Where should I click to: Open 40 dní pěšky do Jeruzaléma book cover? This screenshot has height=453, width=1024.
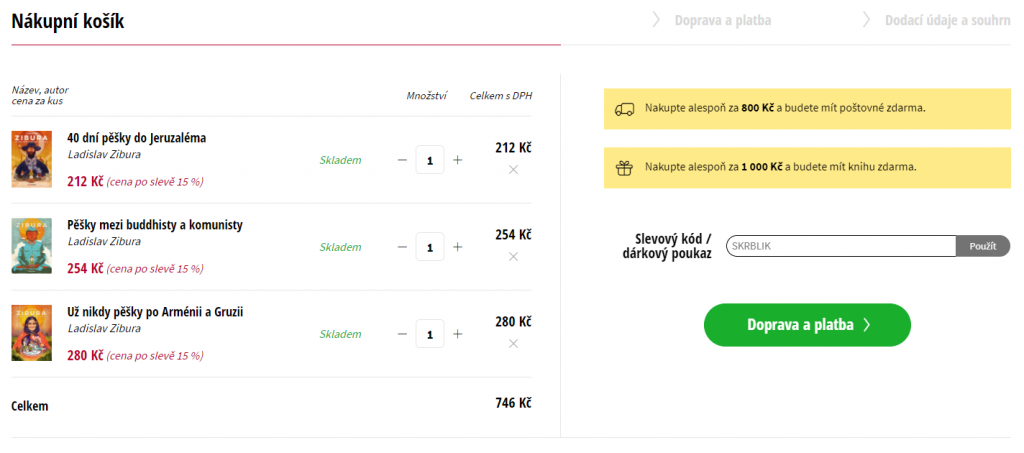[31, 159]
